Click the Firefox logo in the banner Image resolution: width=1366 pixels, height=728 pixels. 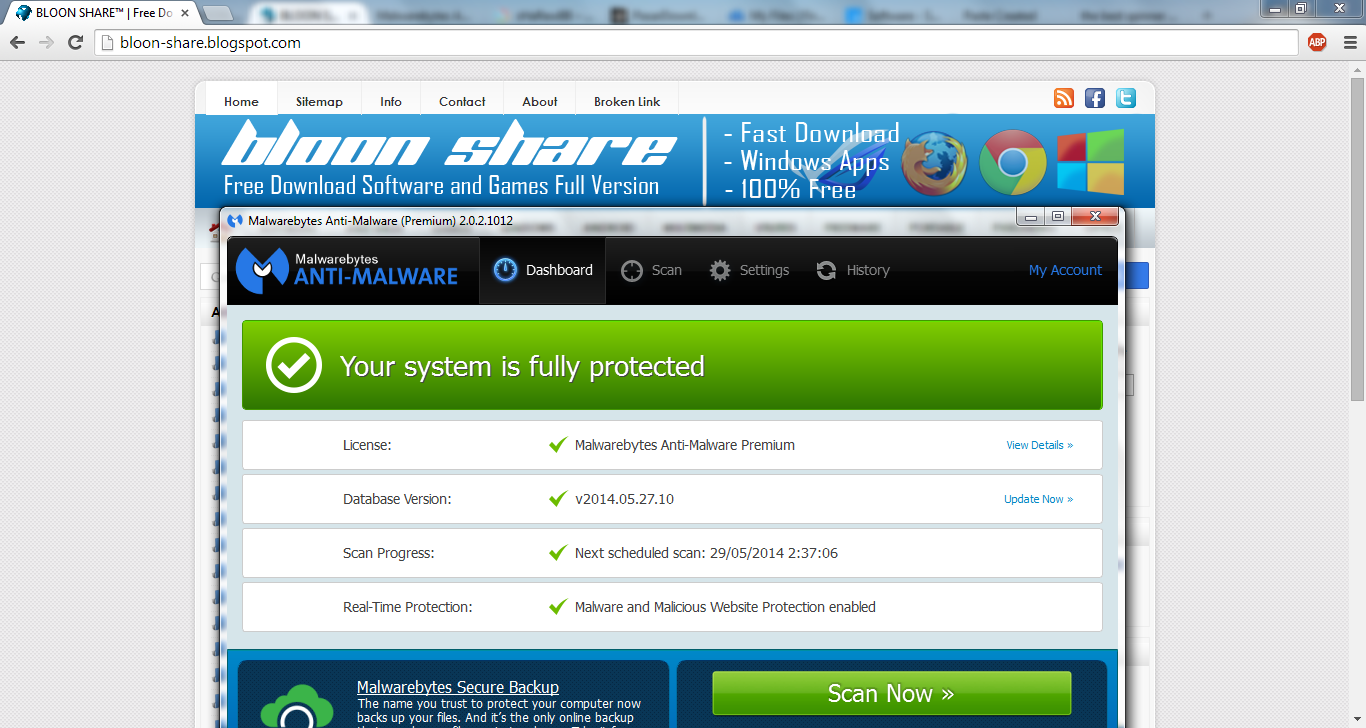(x=935, y=163)
